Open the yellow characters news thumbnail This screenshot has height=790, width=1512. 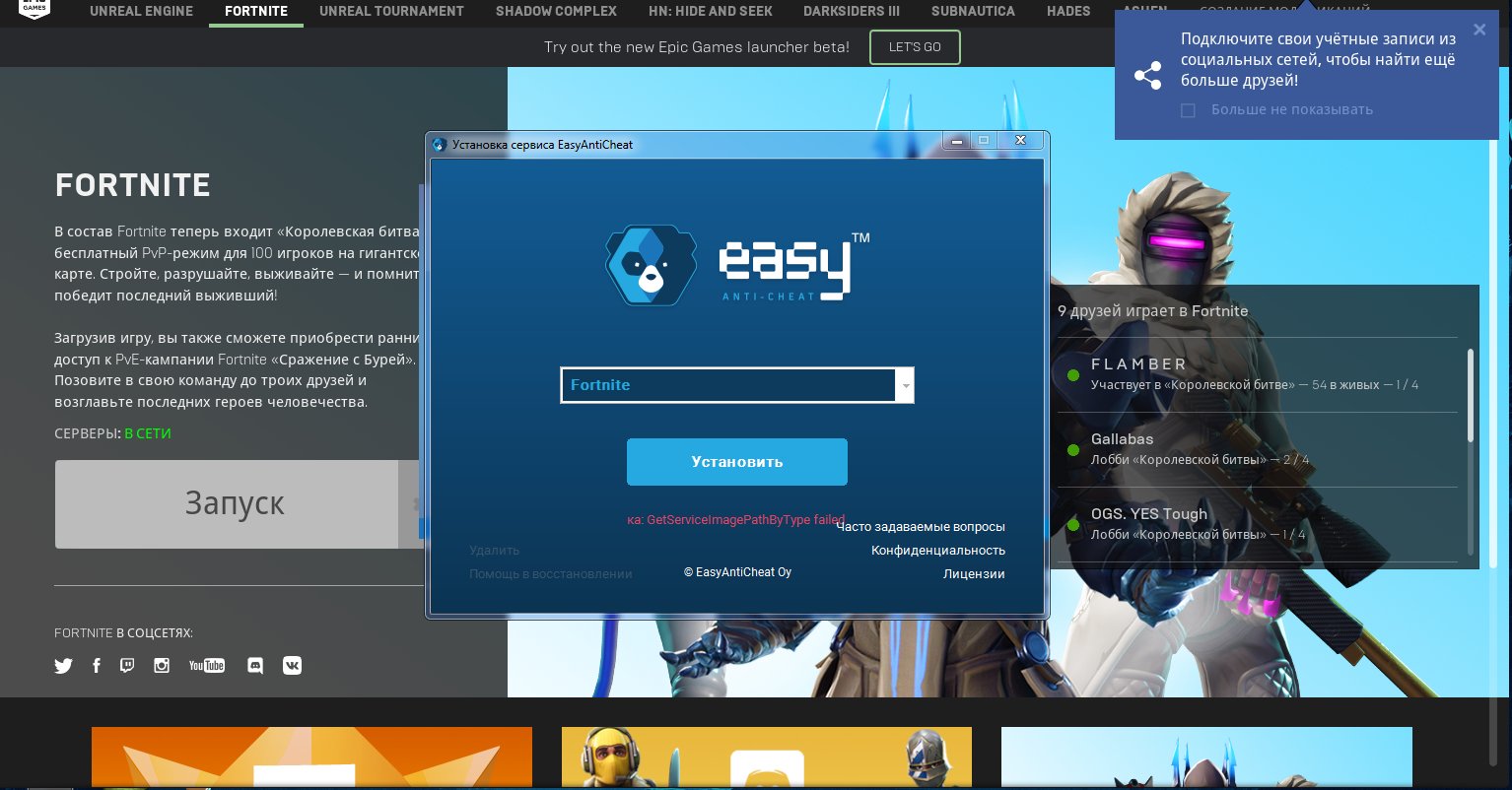click(767, 758)
